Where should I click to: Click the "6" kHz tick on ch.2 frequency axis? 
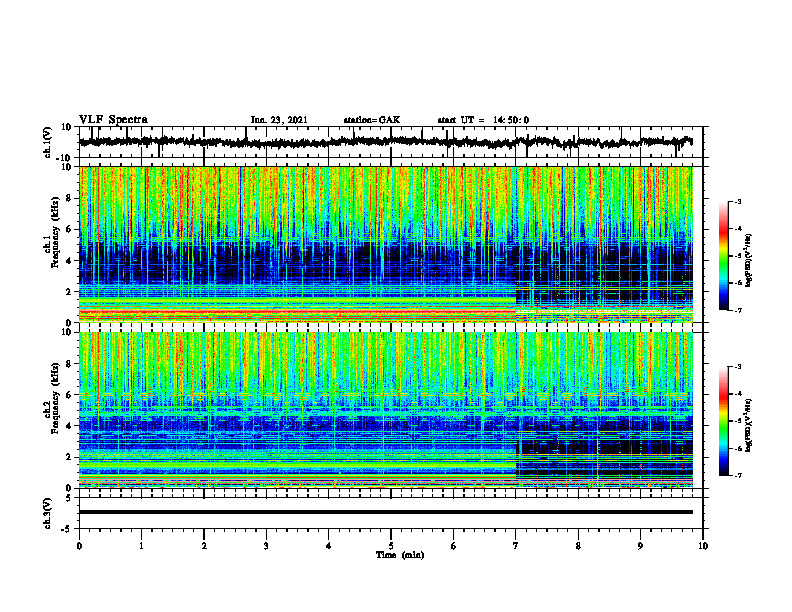pyautogui.click(x=69, y=395)
